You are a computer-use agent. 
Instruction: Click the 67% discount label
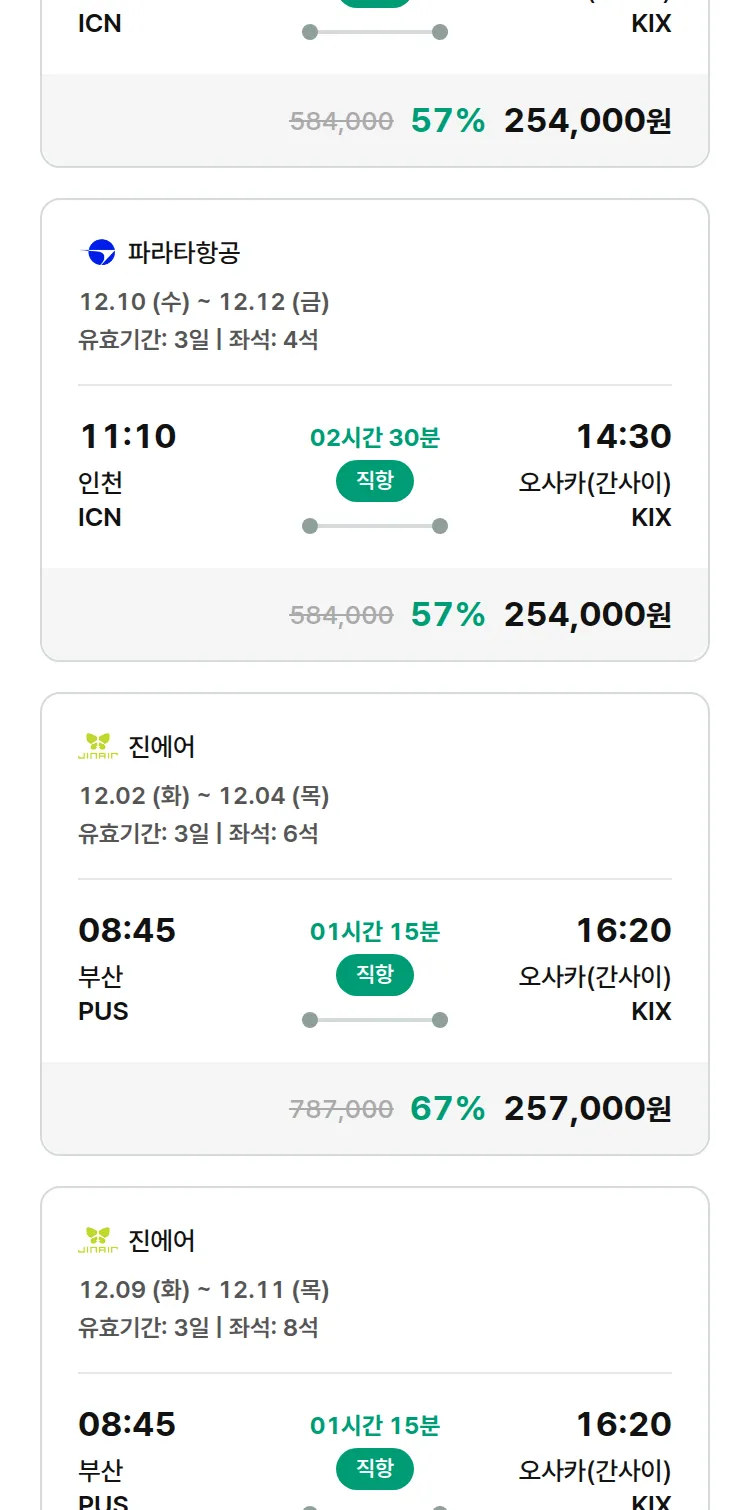[x=447, y=1108]
